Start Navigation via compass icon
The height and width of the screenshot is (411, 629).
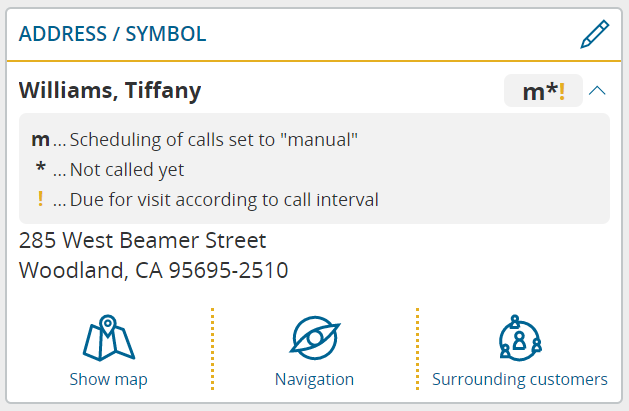point(315,338)
